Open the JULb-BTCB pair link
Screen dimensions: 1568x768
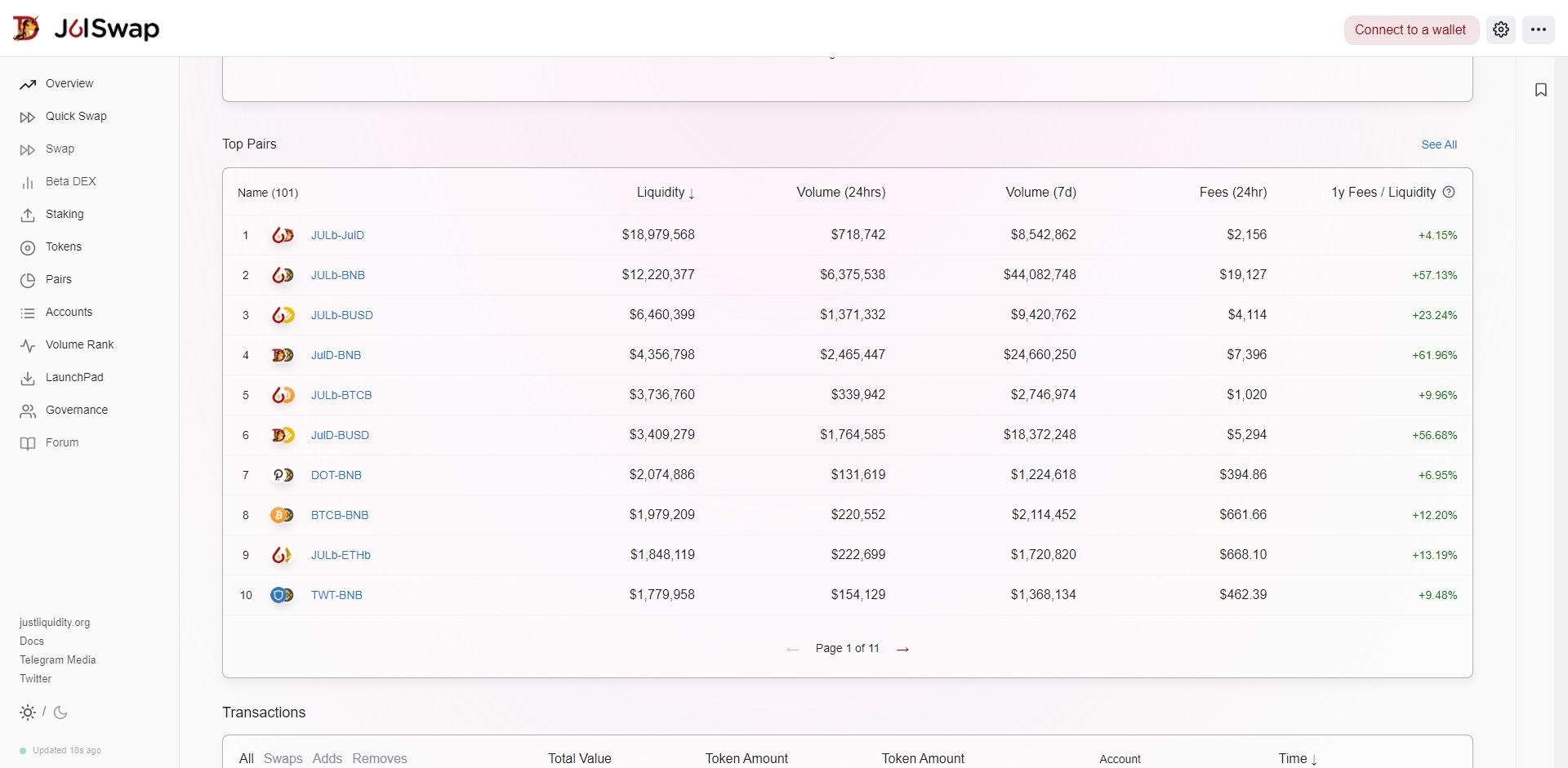[341, 395]
